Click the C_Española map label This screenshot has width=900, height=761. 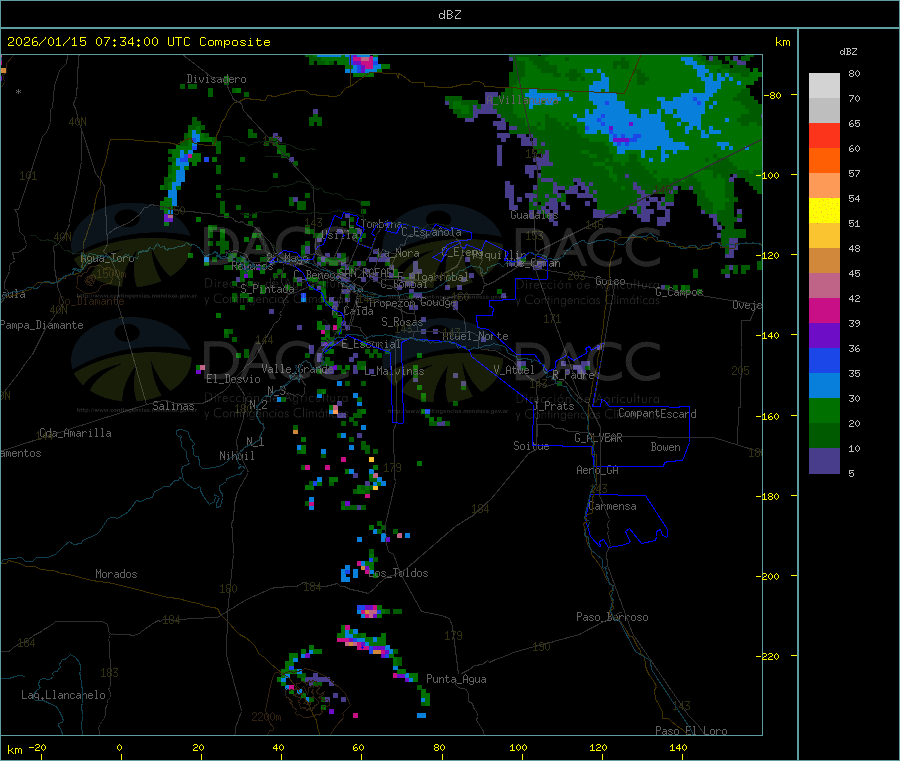(431, 232)
